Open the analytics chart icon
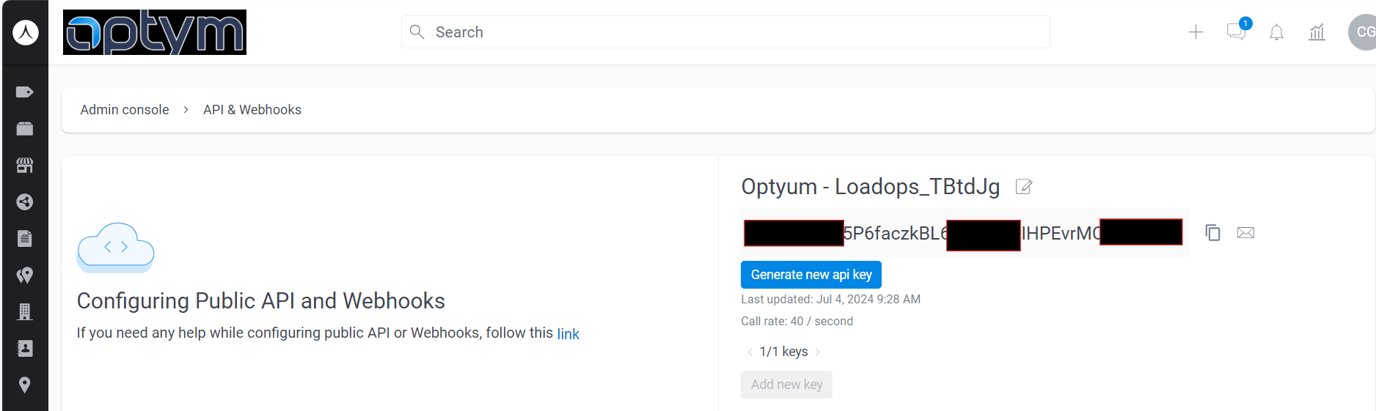1376x411 pixels. (x=1317, y=32)
